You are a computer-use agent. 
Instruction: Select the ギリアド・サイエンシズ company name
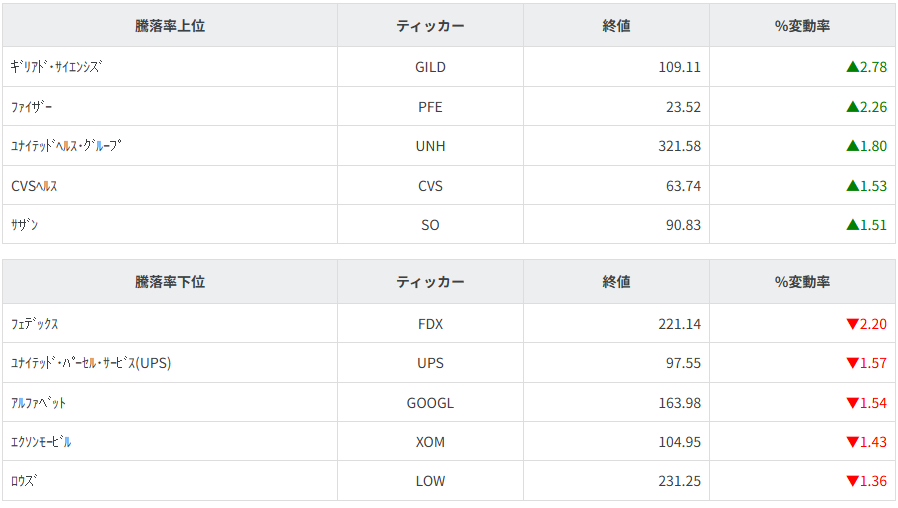coord(57,67)
